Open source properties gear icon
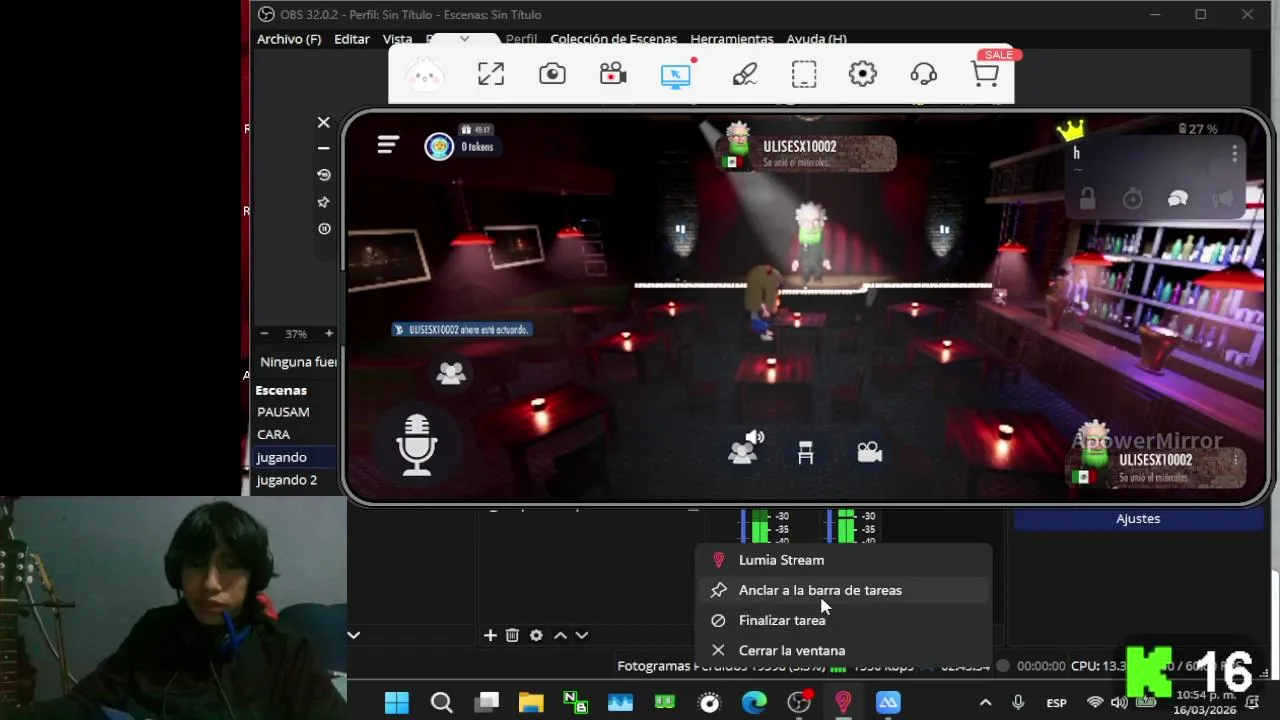The image size is (1280, 720). pos(536,635)
